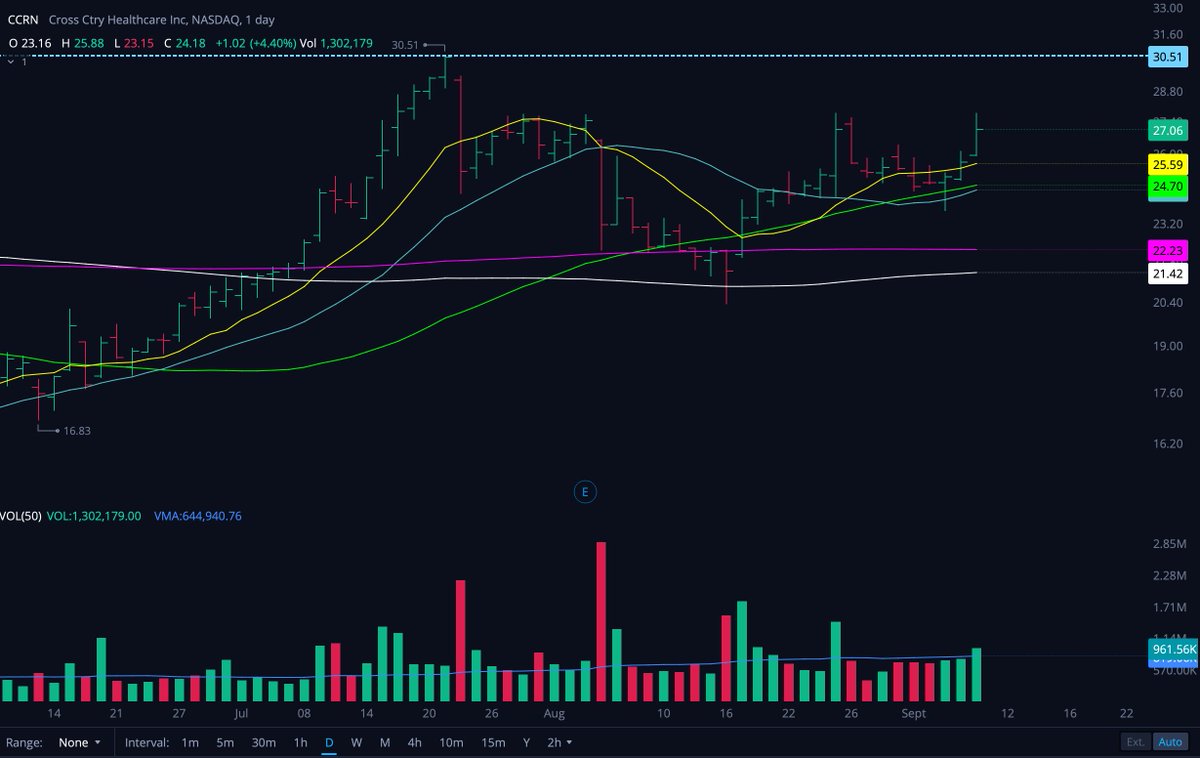The width and height of the screenshot is (1200, 758).
Task: Click the 30.51 high price marker near the peak
Action: point(405,45)
